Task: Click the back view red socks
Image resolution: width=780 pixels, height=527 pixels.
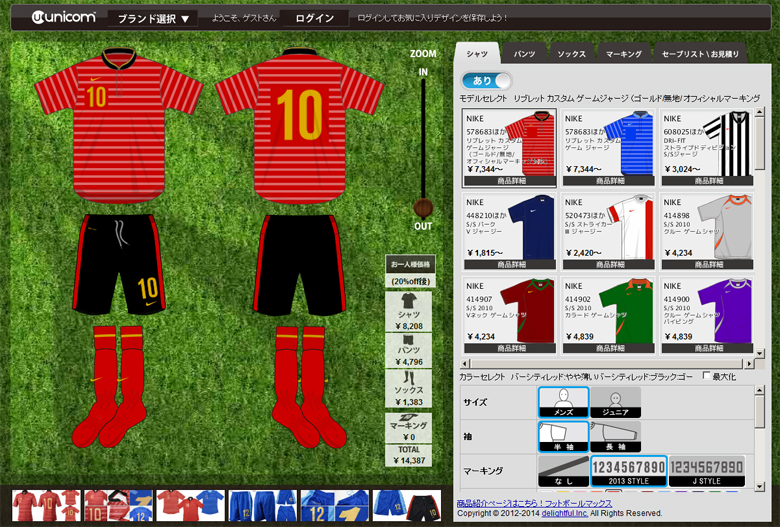Action: (x=309, y=387)
